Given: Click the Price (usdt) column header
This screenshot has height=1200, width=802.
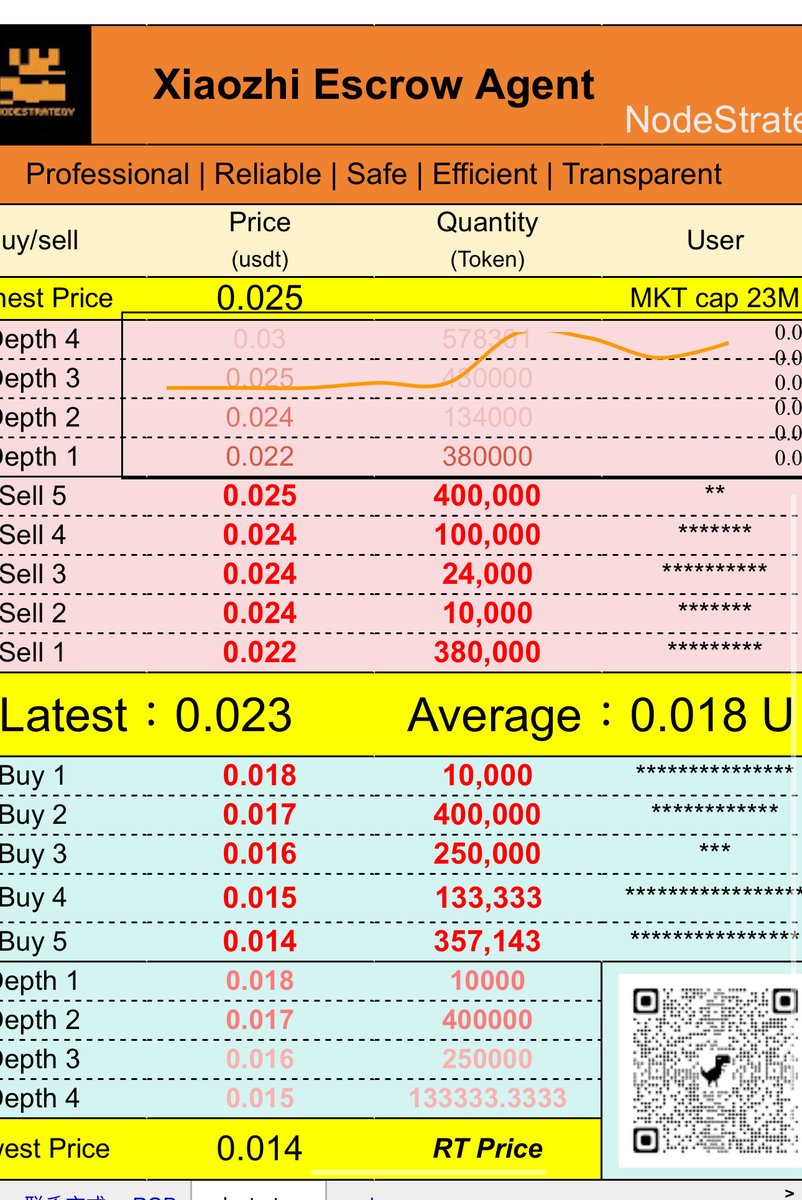Looking at the screenshot, I should pyautogui.click(x=260, y=239).
